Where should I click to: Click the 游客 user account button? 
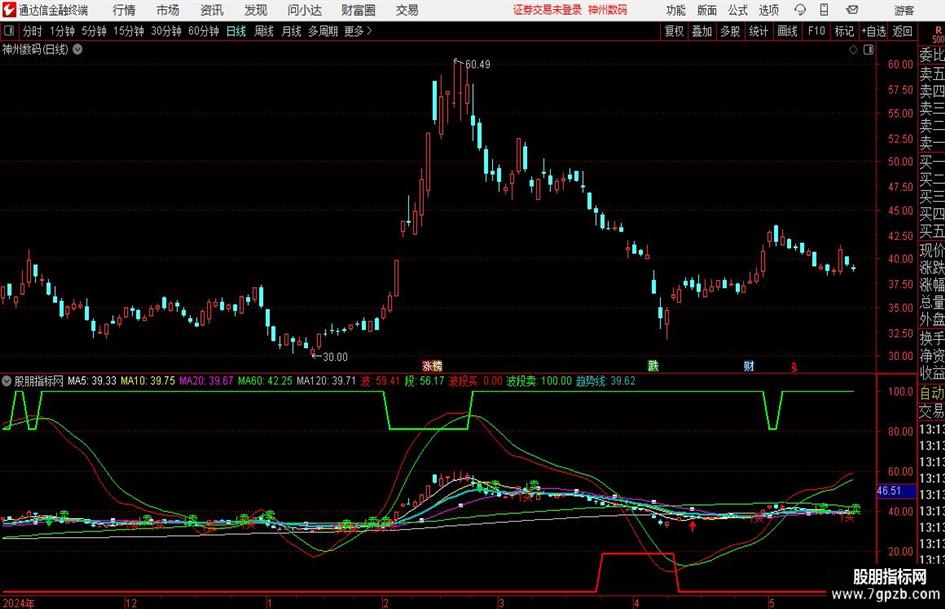(903, 10)
